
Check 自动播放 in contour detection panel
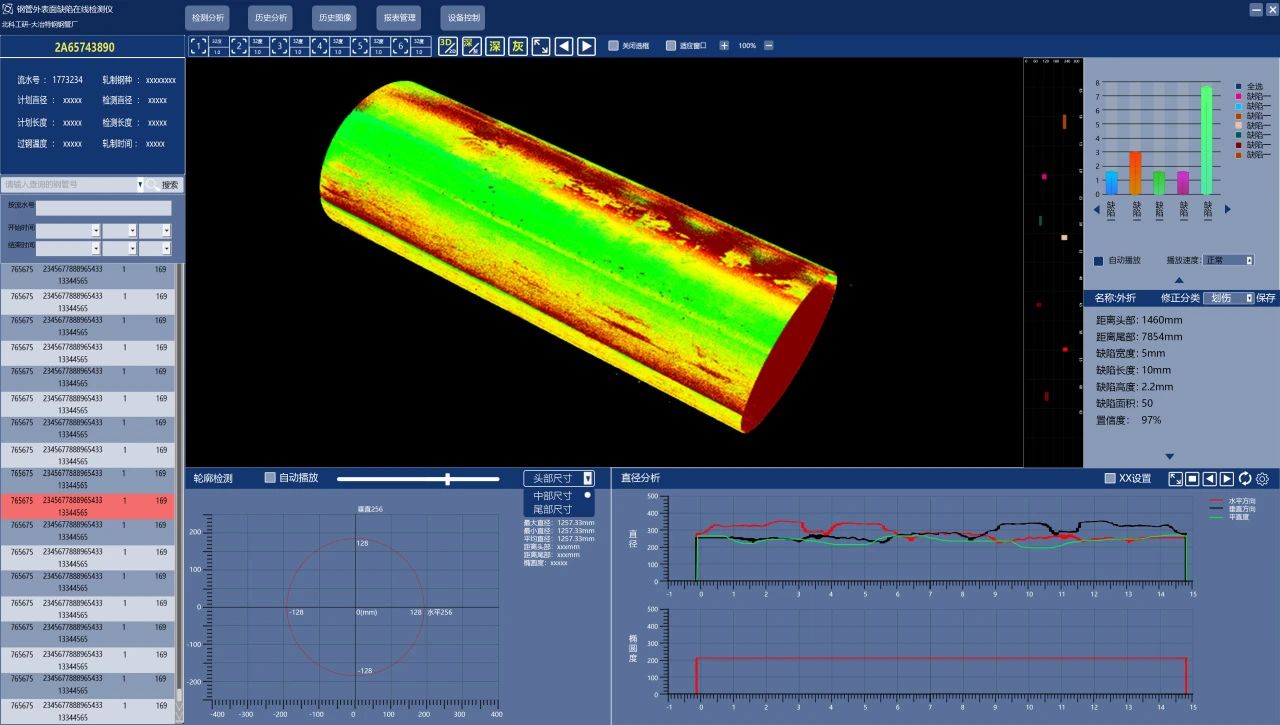click(270, 478)
